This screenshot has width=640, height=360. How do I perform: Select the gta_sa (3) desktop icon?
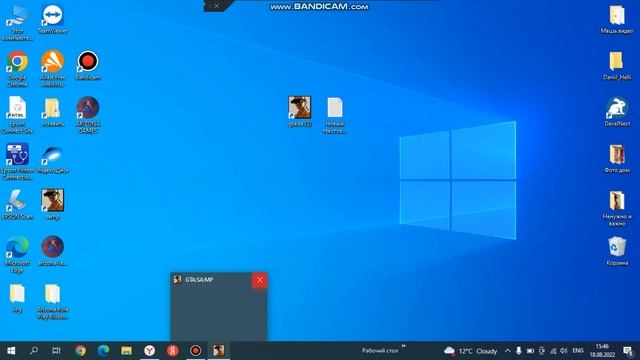tap(300, 112)
